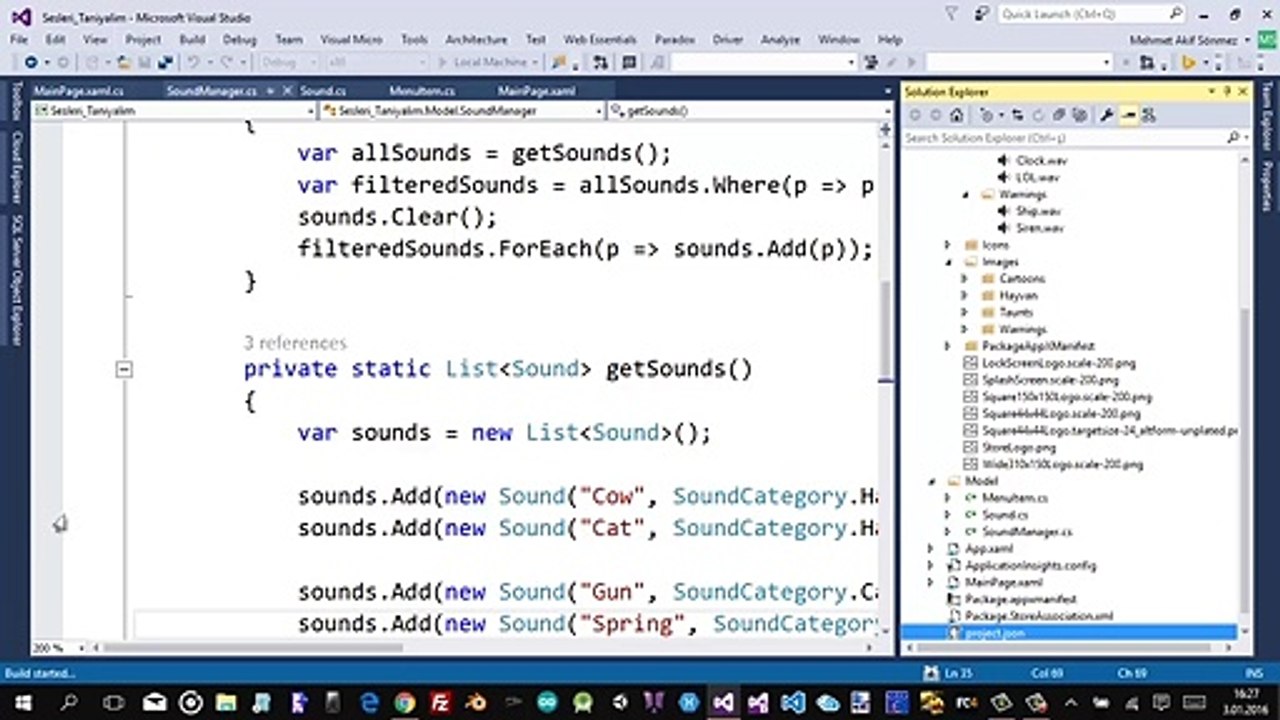
Task: Open the Analyze menu
Action: [x=780, y=39]
